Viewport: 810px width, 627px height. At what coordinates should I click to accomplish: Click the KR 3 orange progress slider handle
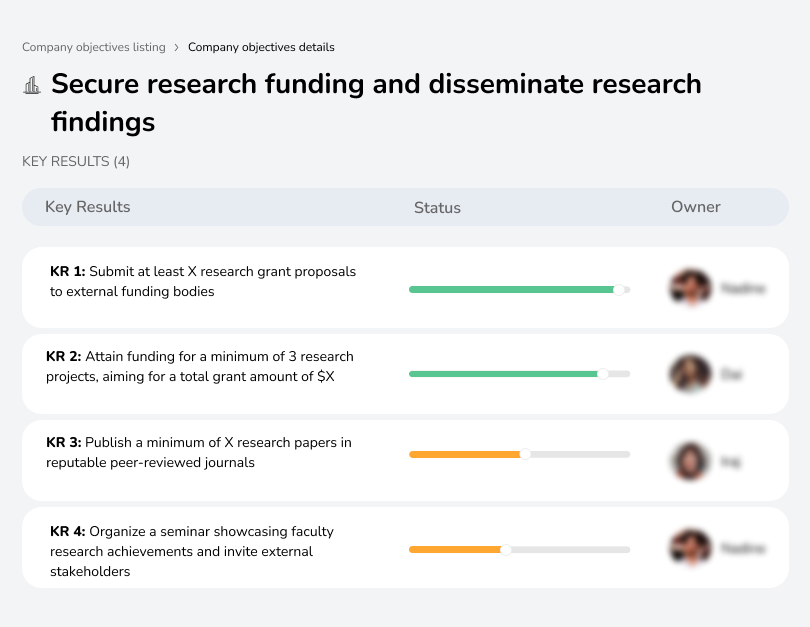(525, 454)
